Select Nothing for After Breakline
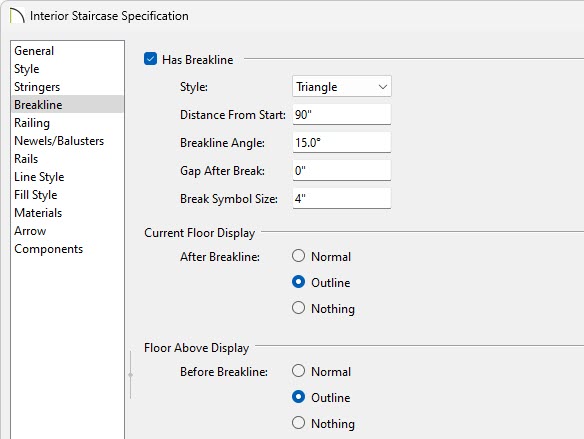 (x=298, y=308)
